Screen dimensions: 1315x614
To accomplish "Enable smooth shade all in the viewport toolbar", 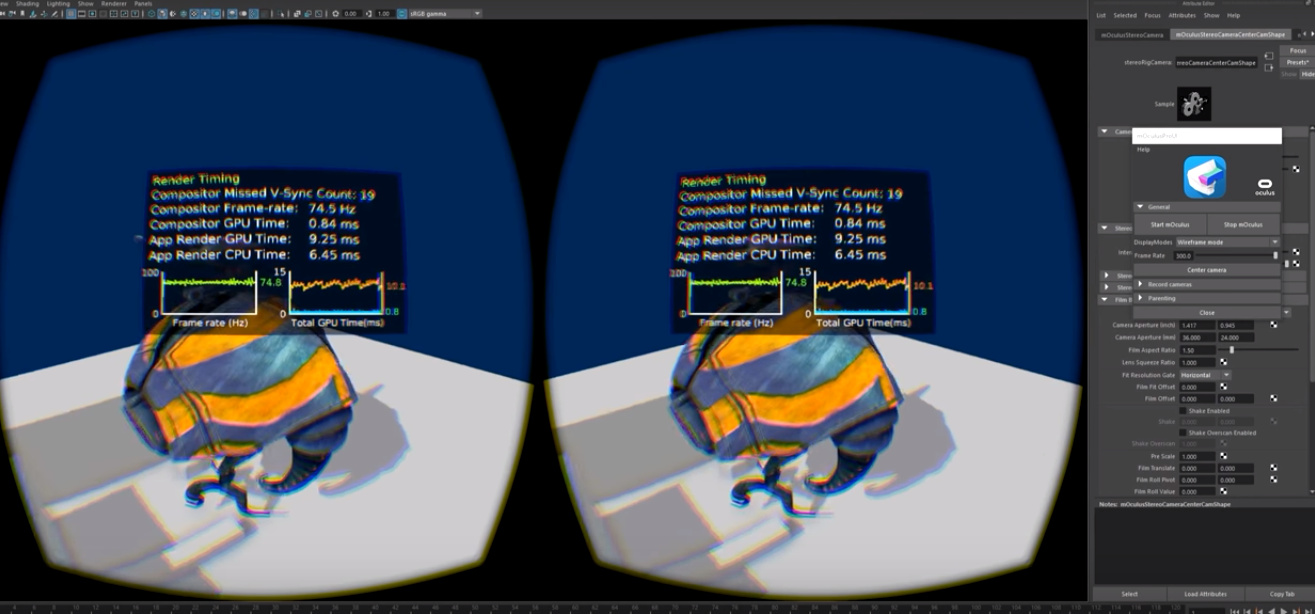I will [x=162, y=14].
